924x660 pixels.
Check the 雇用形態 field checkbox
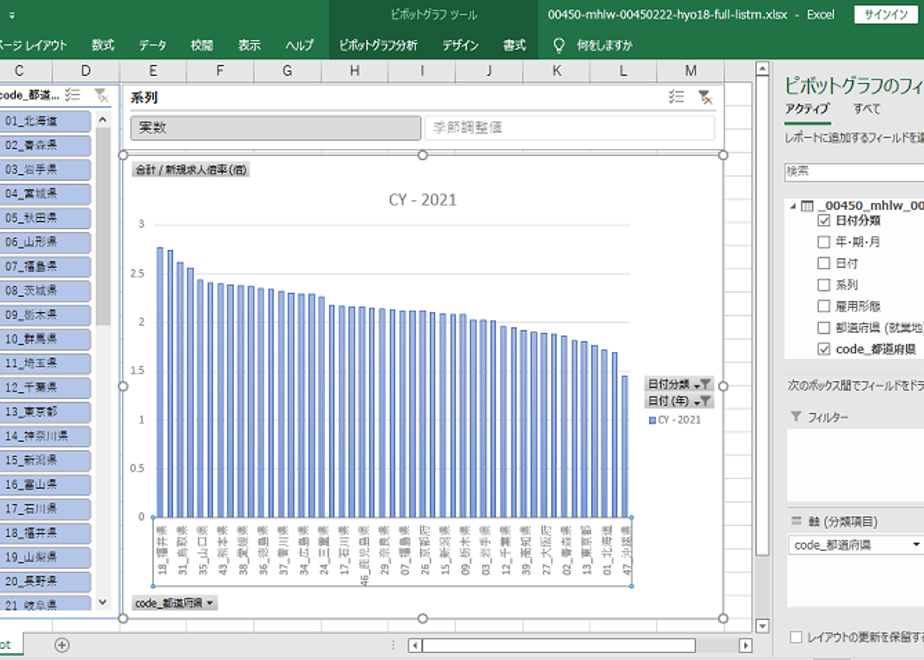824,306
